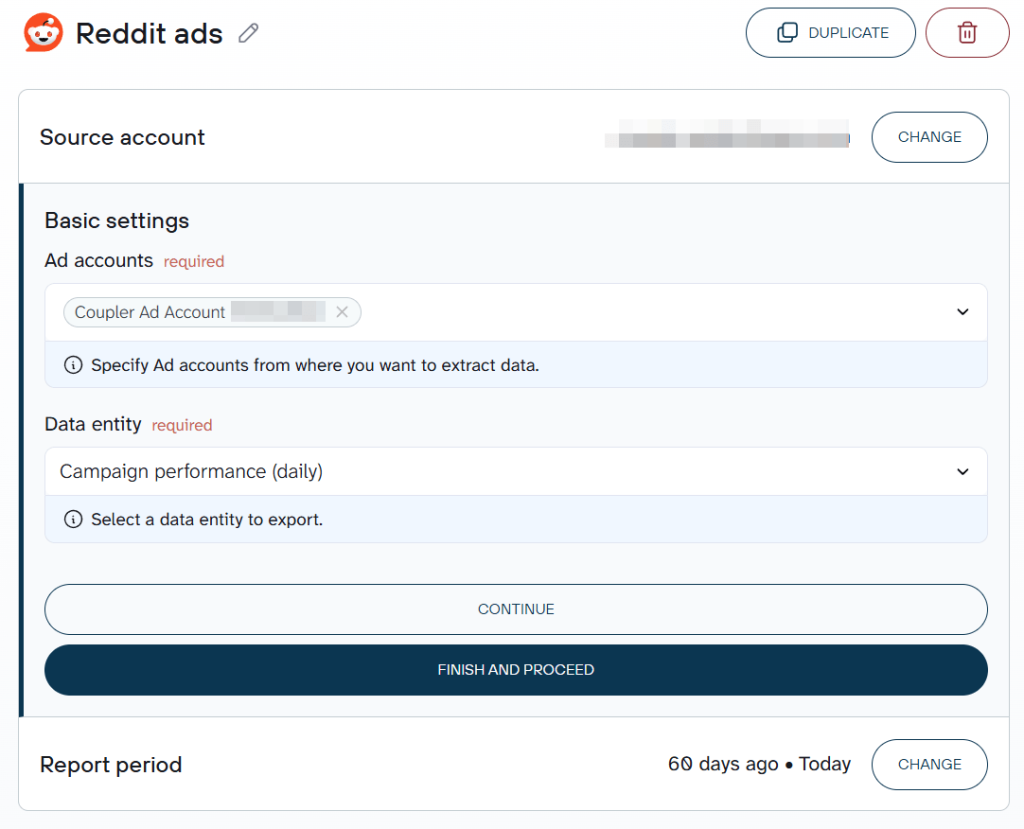Click CHANGE next to Report period
The image size is (1024, 829).
click(929, 764)
